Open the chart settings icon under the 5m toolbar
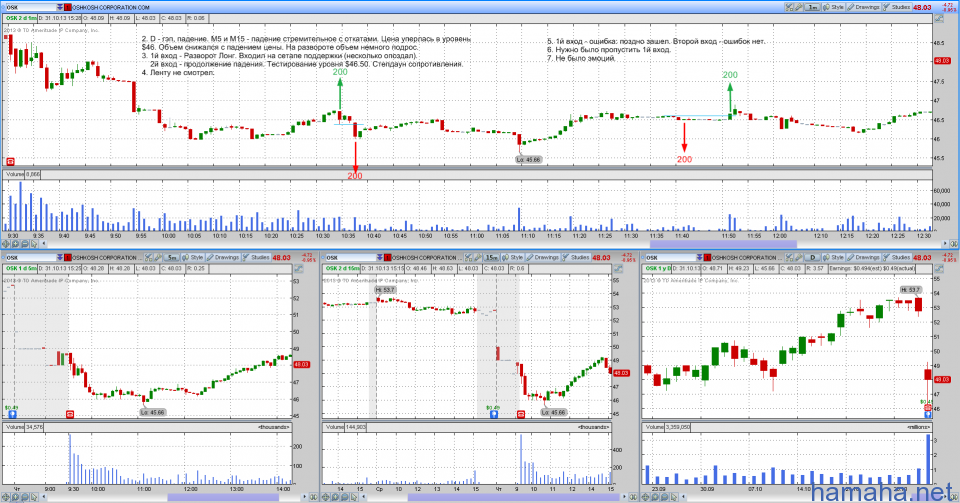The image size is (960, 503). tap(299, 269)
